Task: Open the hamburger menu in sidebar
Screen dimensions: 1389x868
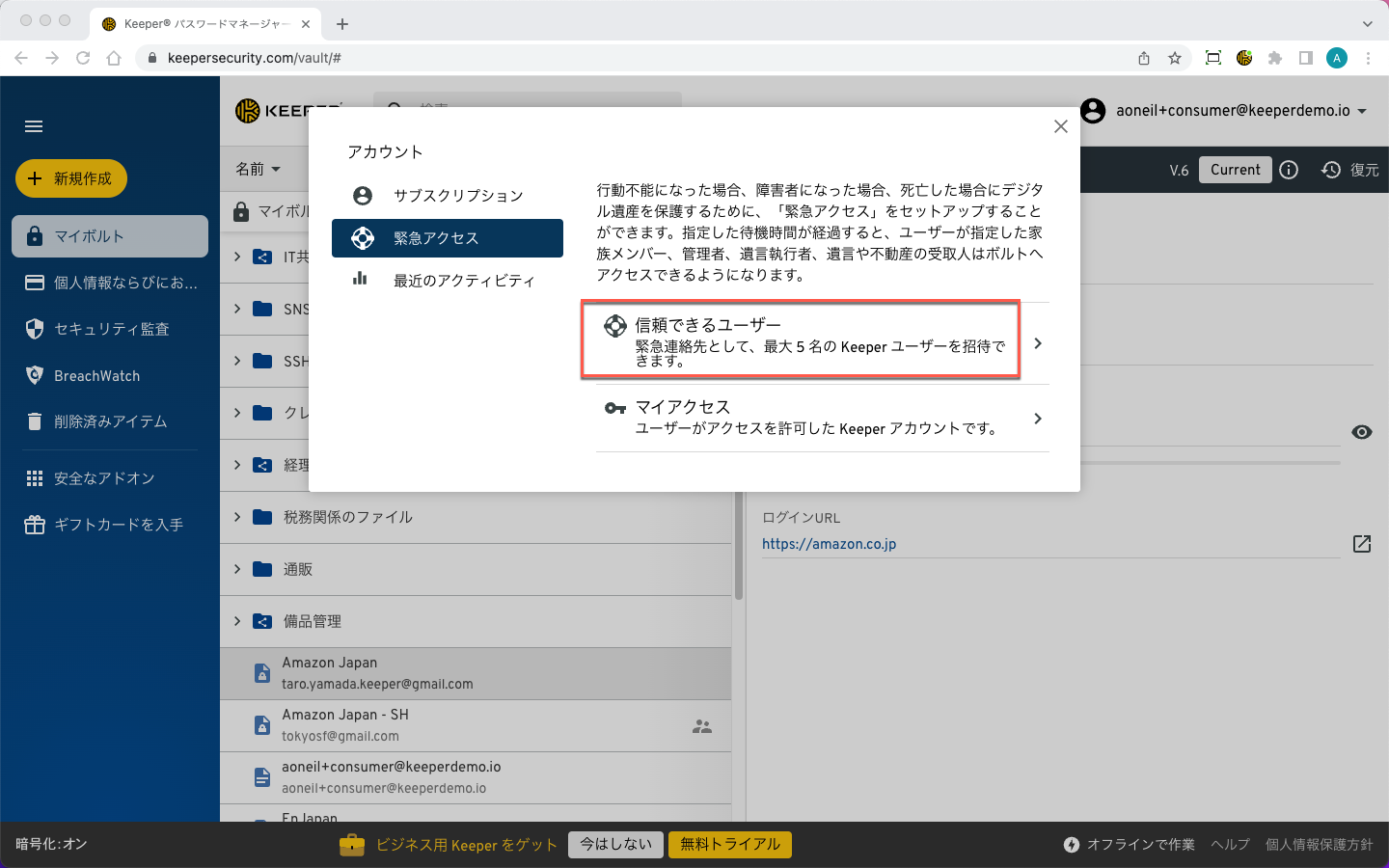Action: (x=34, y=126)
